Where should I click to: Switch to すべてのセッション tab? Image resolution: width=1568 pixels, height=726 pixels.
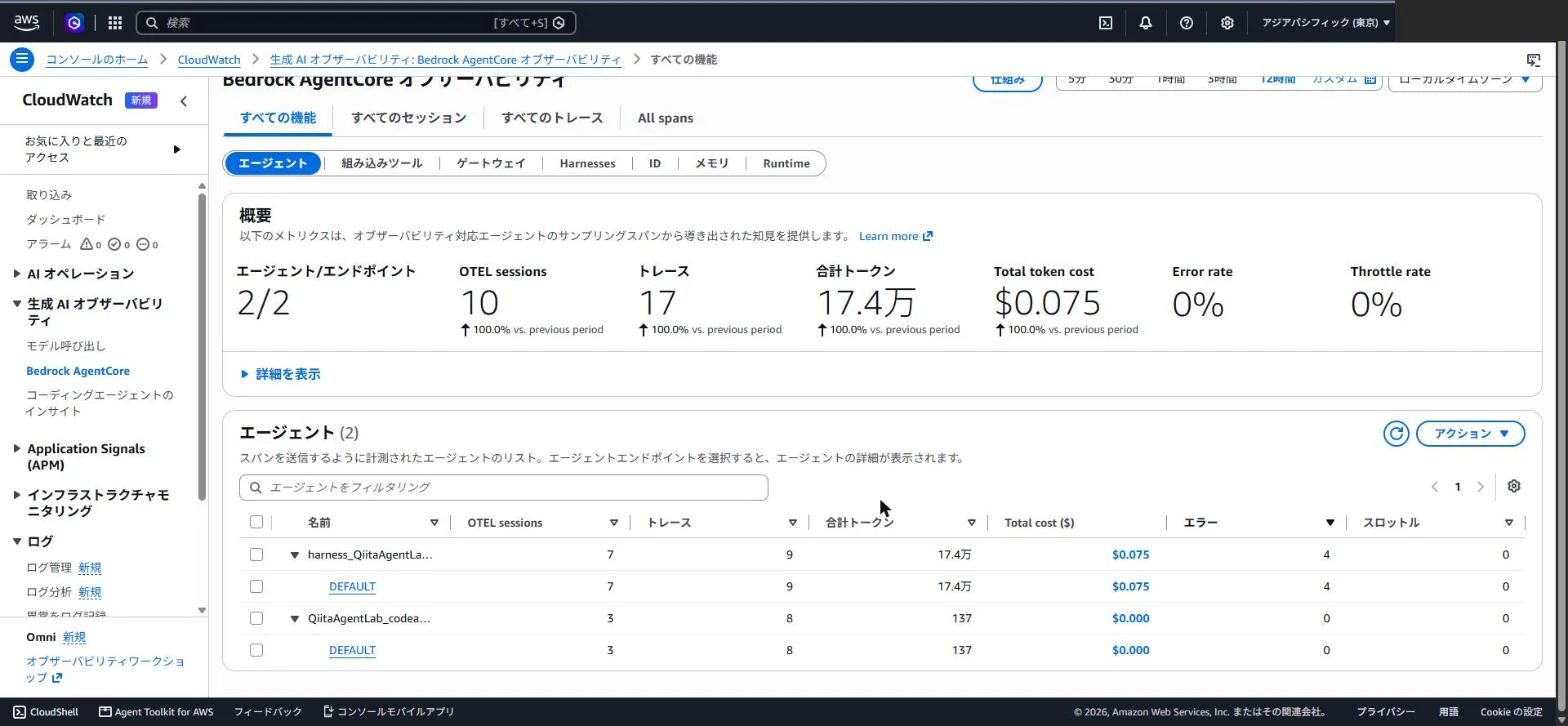pyautogui.click(x=408, y=118)
